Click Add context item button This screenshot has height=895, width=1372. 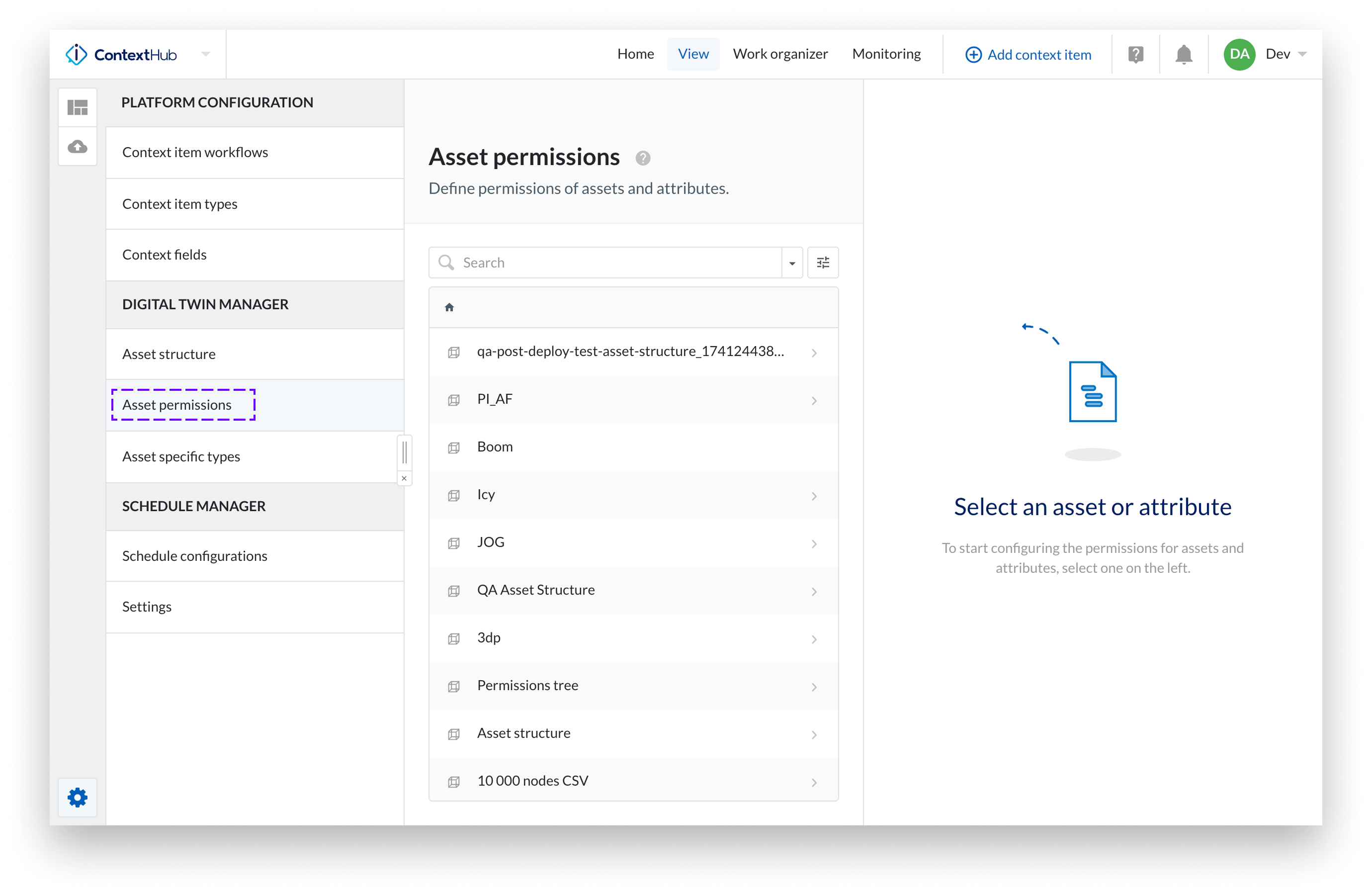1028,55
